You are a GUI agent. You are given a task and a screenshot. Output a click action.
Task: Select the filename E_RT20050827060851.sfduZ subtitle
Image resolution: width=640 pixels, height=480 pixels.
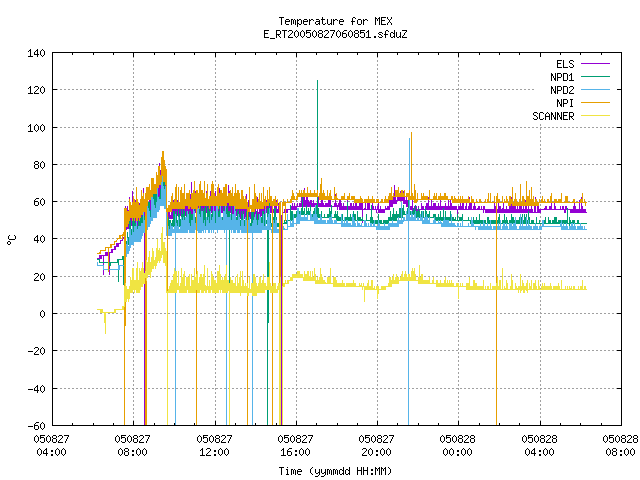[335, 34]
